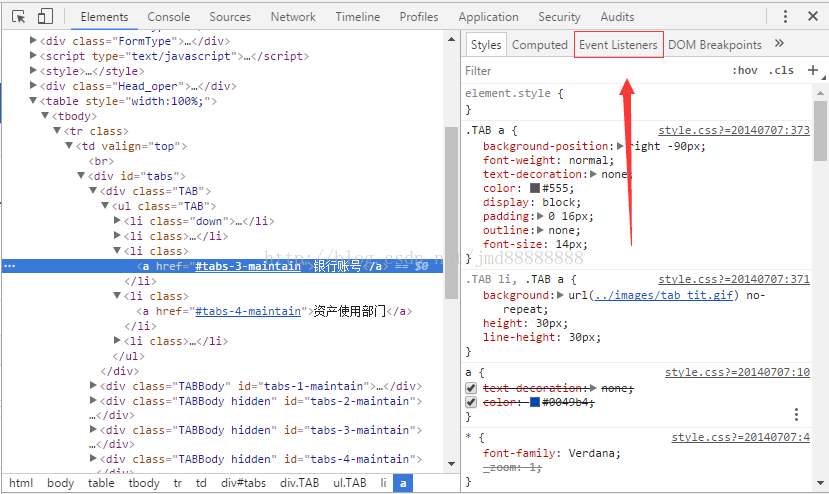Open style.css?=20140707:10 source link
This screenshot has width=829, height=494.
point(738,372)
